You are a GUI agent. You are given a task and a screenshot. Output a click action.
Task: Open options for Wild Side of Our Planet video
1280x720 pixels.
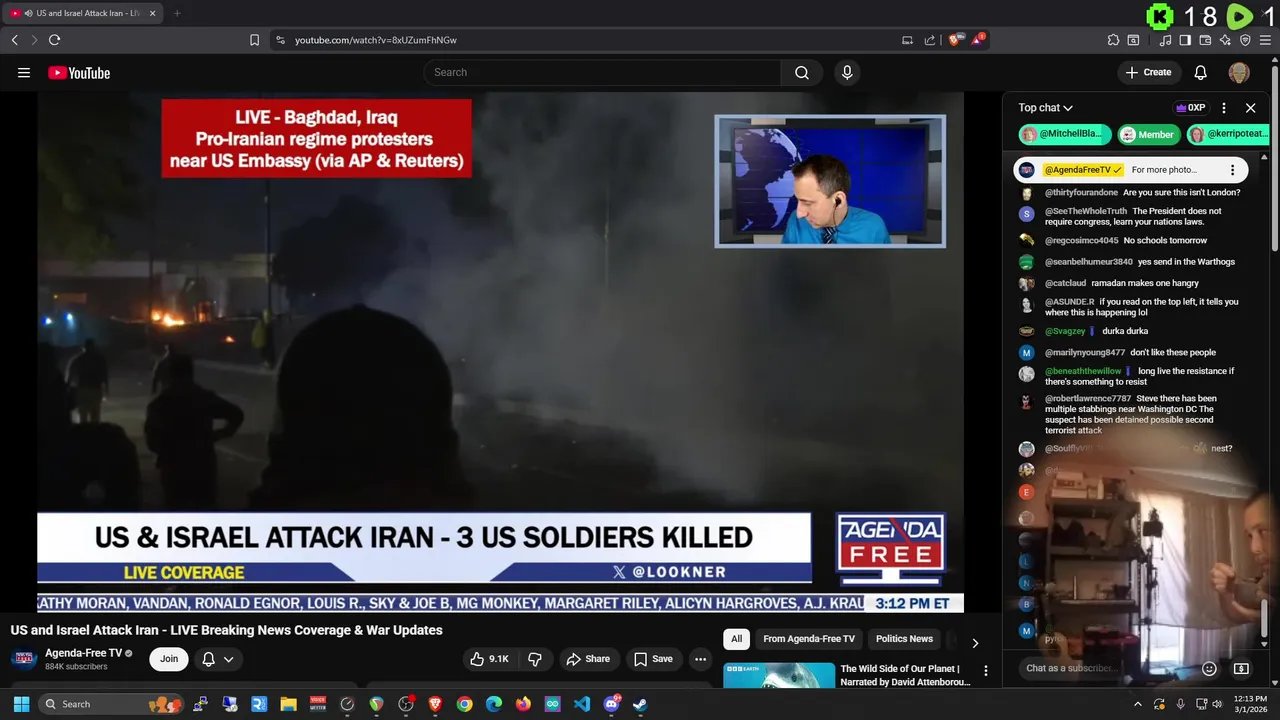(x=985, y=671)
